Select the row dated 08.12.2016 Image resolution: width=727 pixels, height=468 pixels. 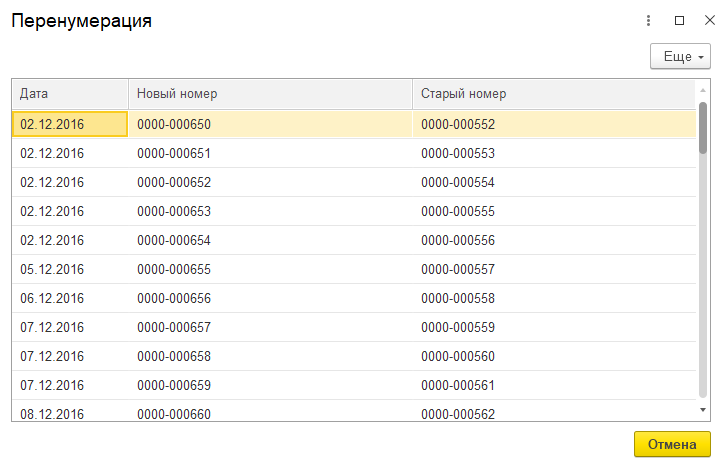354,411
